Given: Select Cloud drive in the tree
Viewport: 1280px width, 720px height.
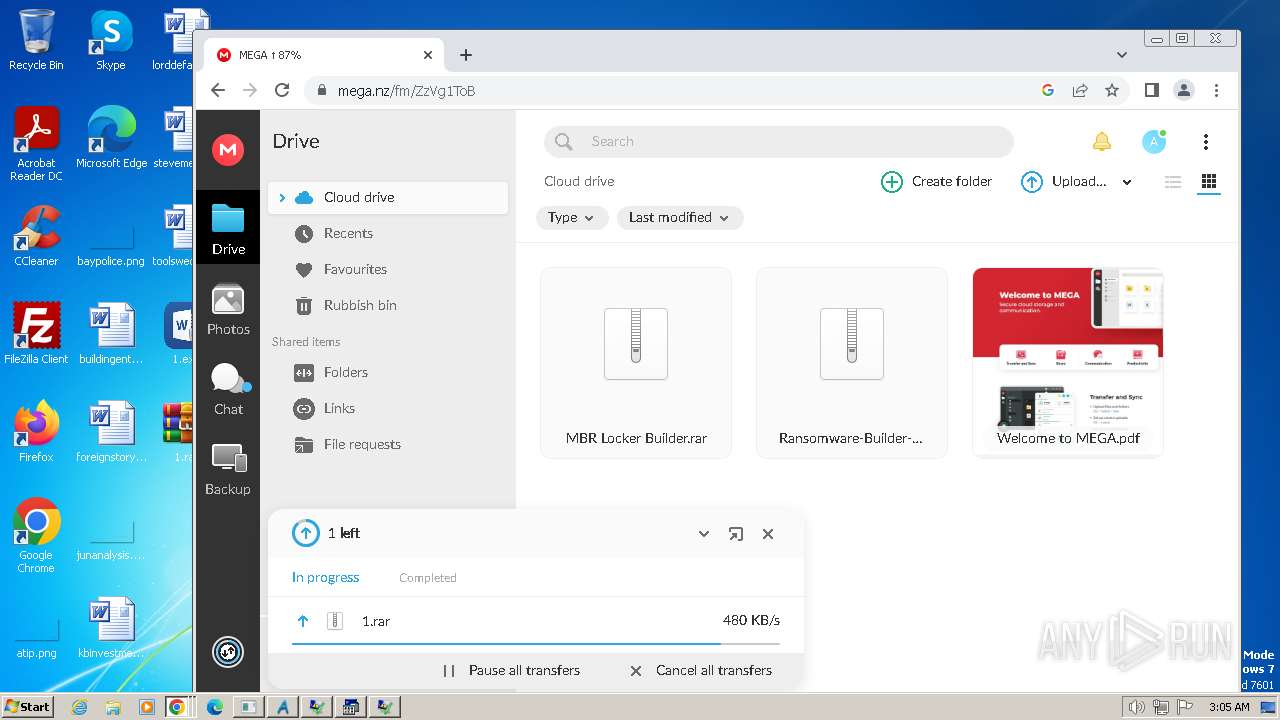Looking at the screenshot, I should pos(388,197).
